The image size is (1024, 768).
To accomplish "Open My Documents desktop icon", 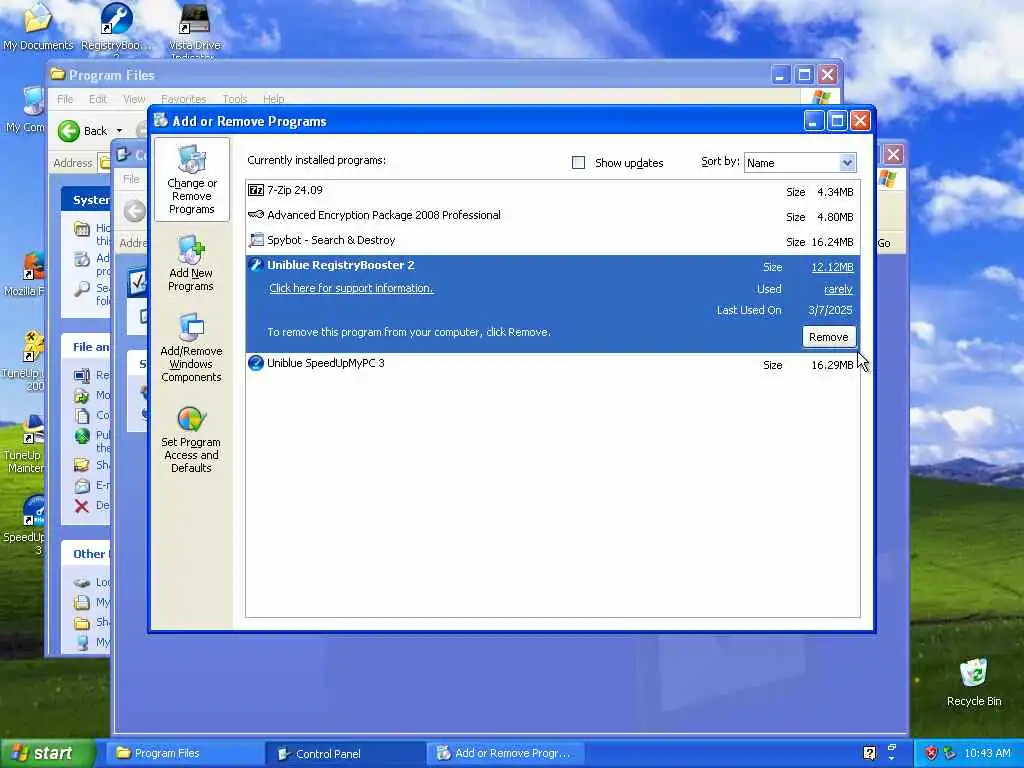I will coord(38,26).
